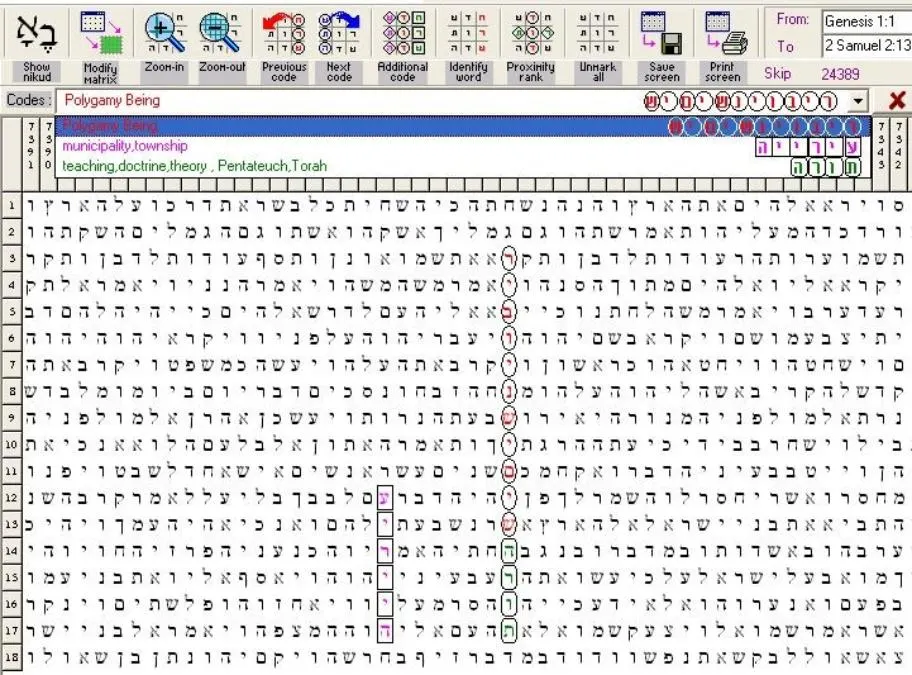Print screen using the printer icon
912x675 pixels.
723,47
